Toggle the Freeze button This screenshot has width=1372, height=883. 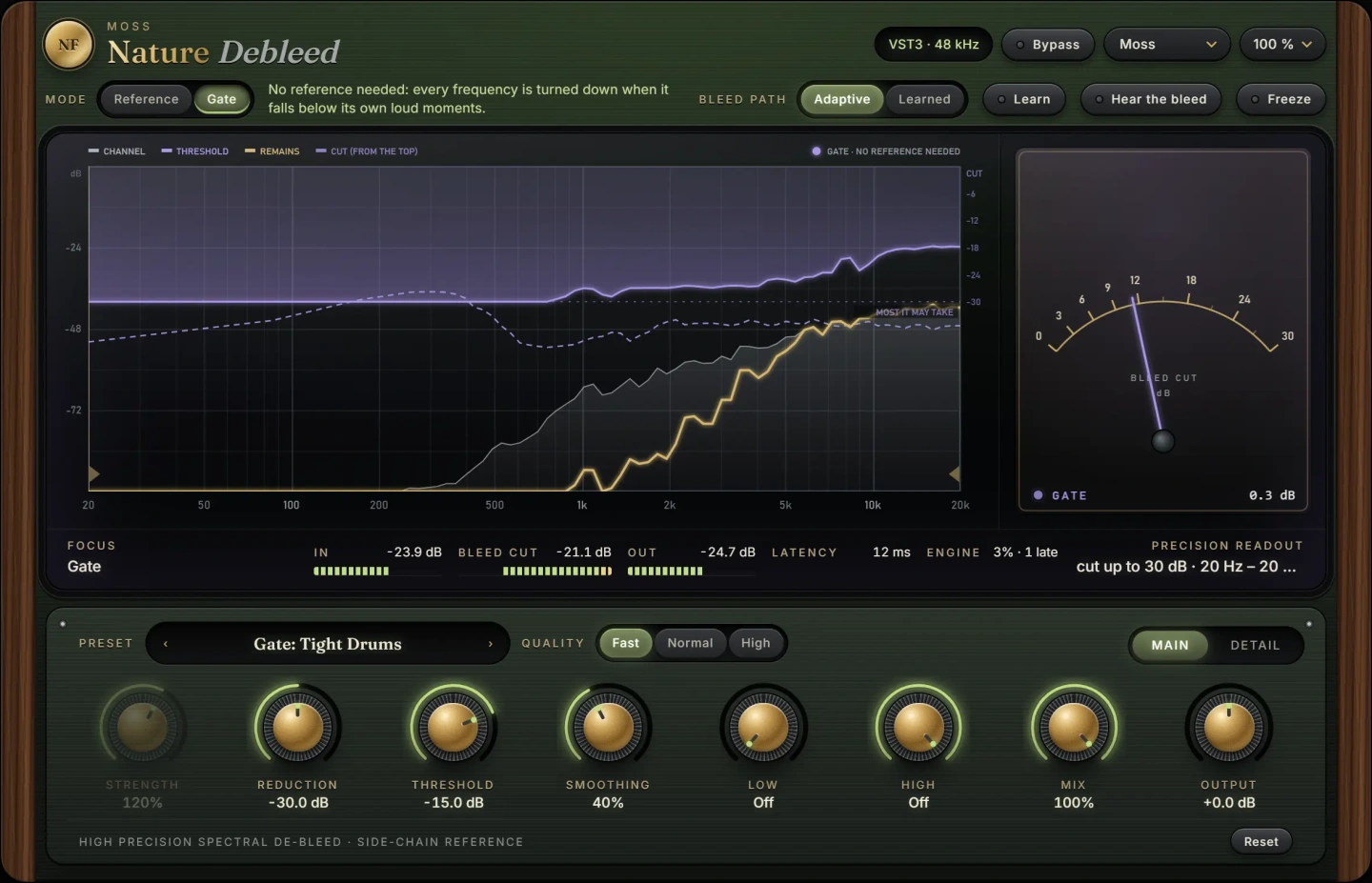pyautogui.click(x=1281, y=99)
